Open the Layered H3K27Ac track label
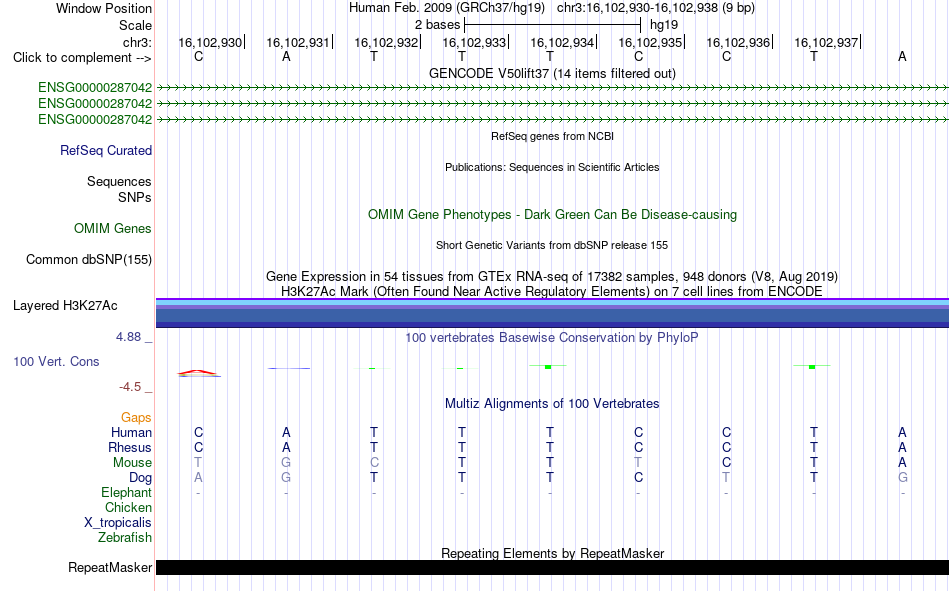The height and width of the screenshot is (591, 950). click(x=65, y=306)
